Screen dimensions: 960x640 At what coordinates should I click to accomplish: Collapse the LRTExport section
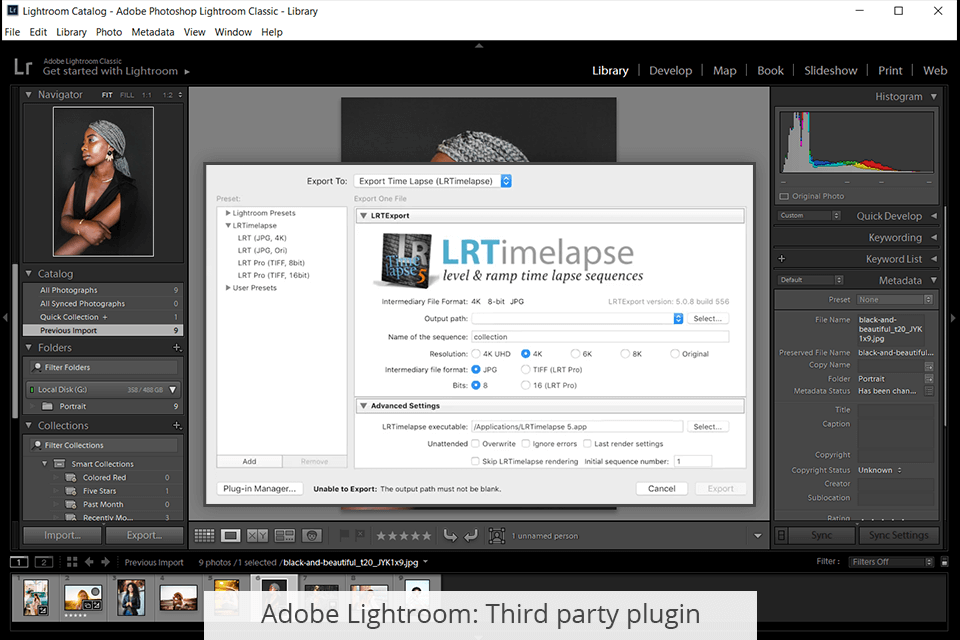coord(364,216)
